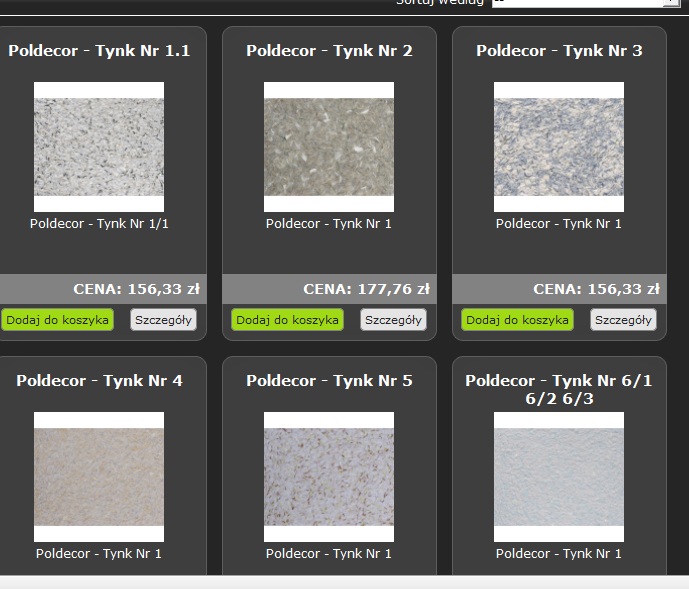Add Tynk Nr 1.1 to cart
Screen dimensions: 689x589
pyautogui.click(x=58, y=320)
